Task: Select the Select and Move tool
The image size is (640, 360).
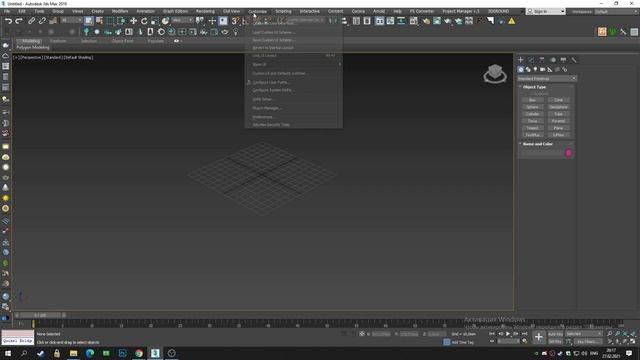Action: (133, 21)
